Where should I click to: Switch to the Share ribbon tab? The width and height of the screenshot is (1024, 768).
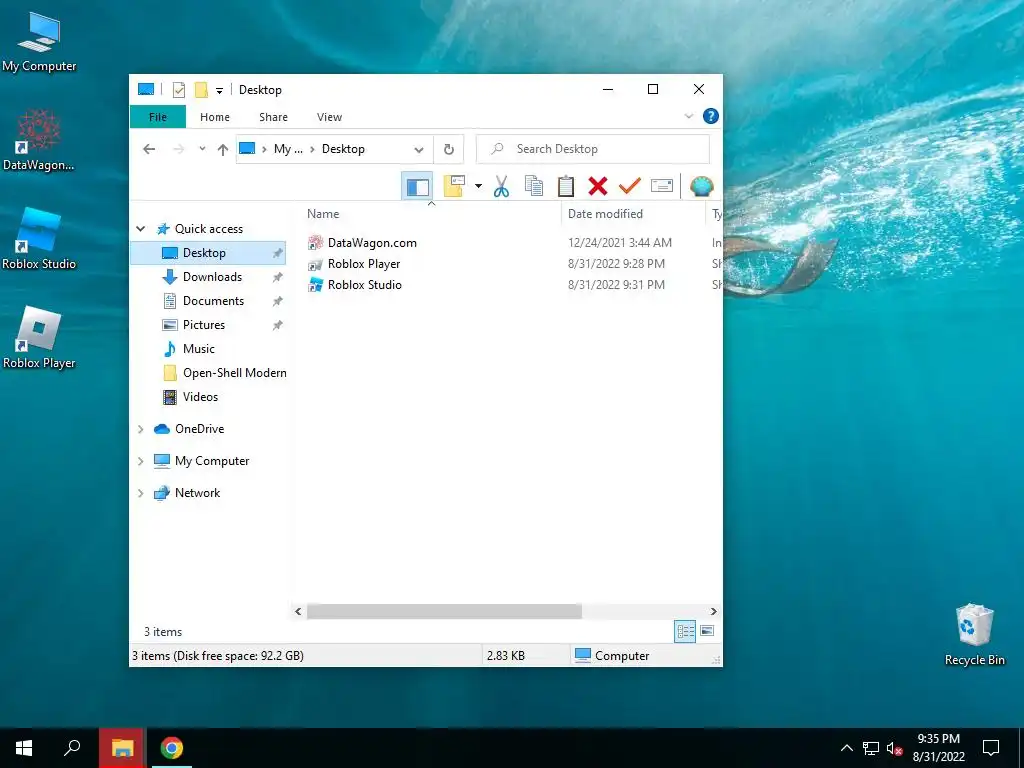pyautogui.click(x=273, y=117)
